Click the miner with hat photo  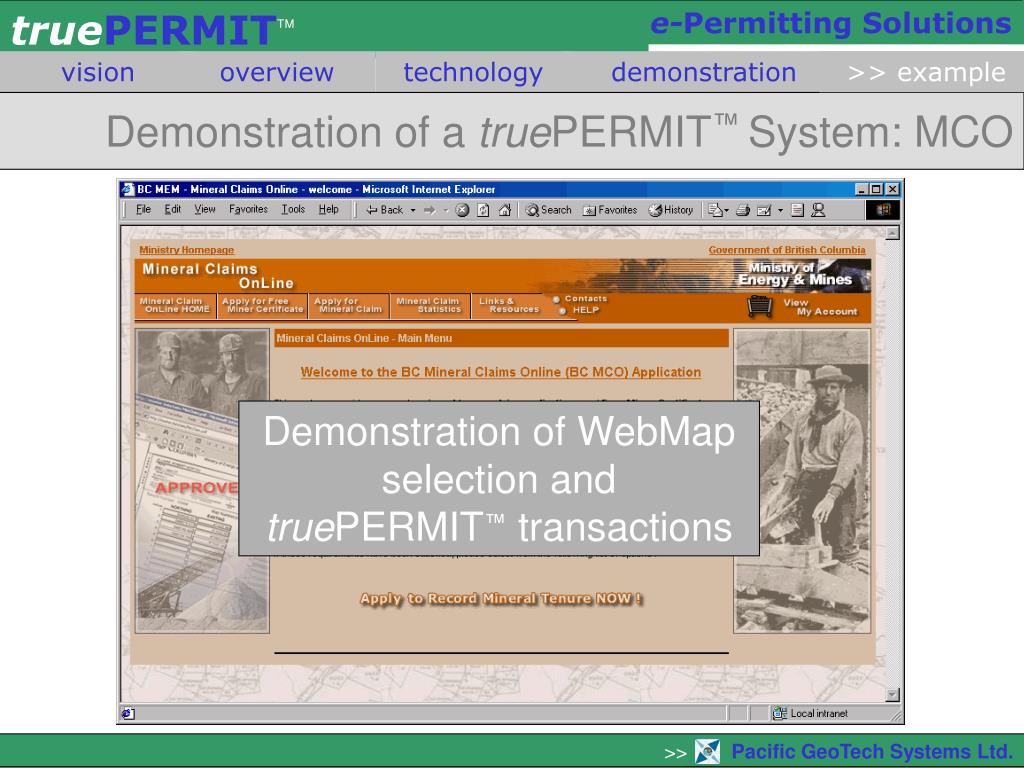[802, 481]
